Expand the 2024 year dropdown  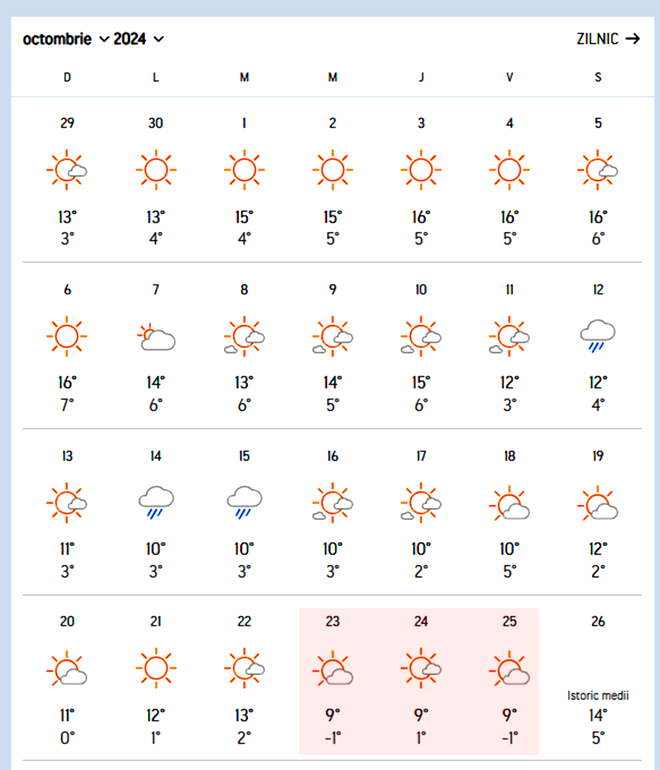(139, 39)
